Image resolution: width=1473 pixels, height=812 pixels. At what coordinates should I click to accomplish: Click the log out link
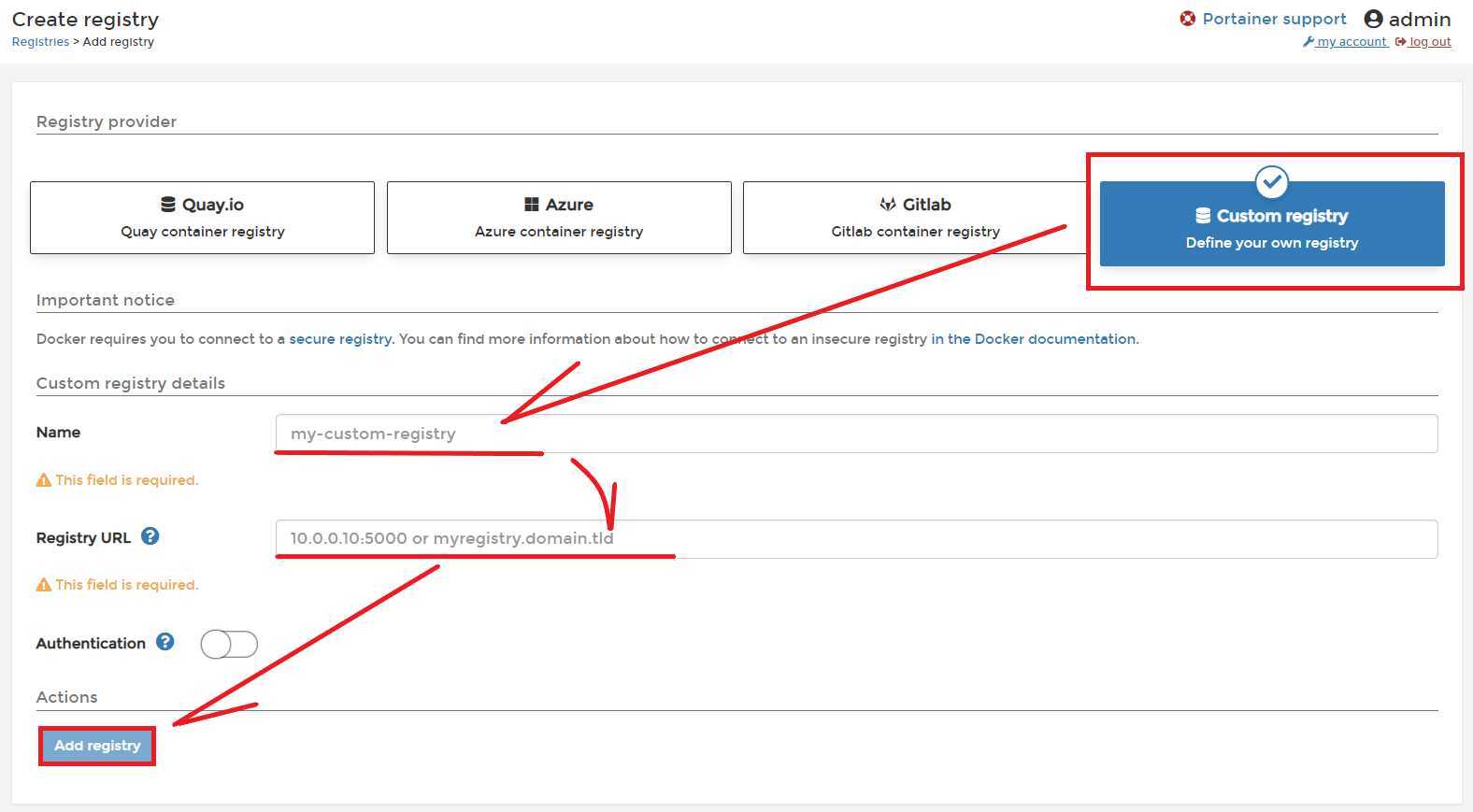click(1430, 42)
